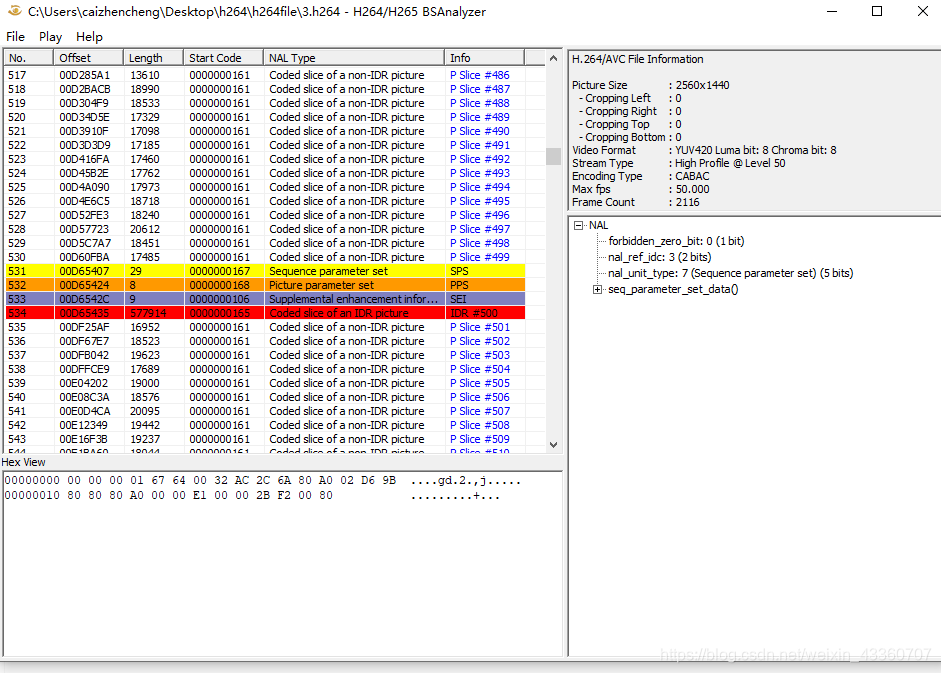Select the nal_unit_type tree item
Screen dimensions: 941x673
(x=730, y=273)
